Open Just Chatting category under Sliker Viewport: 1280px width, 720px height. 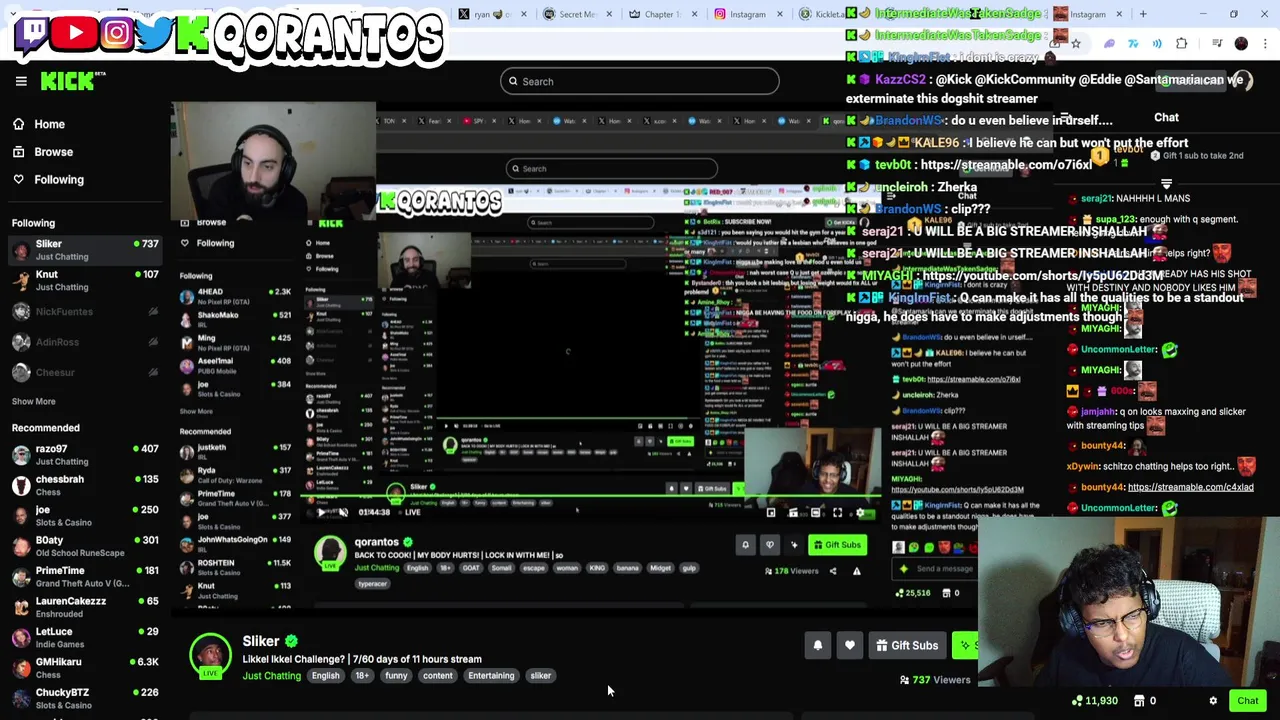[271, 676]
